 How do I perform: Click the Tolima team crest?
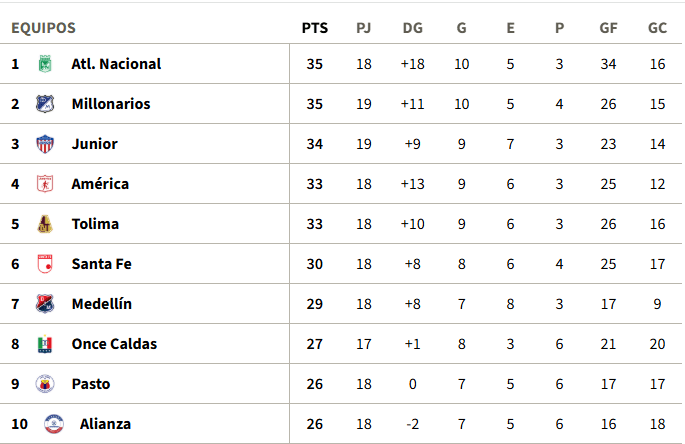point(45,224)
